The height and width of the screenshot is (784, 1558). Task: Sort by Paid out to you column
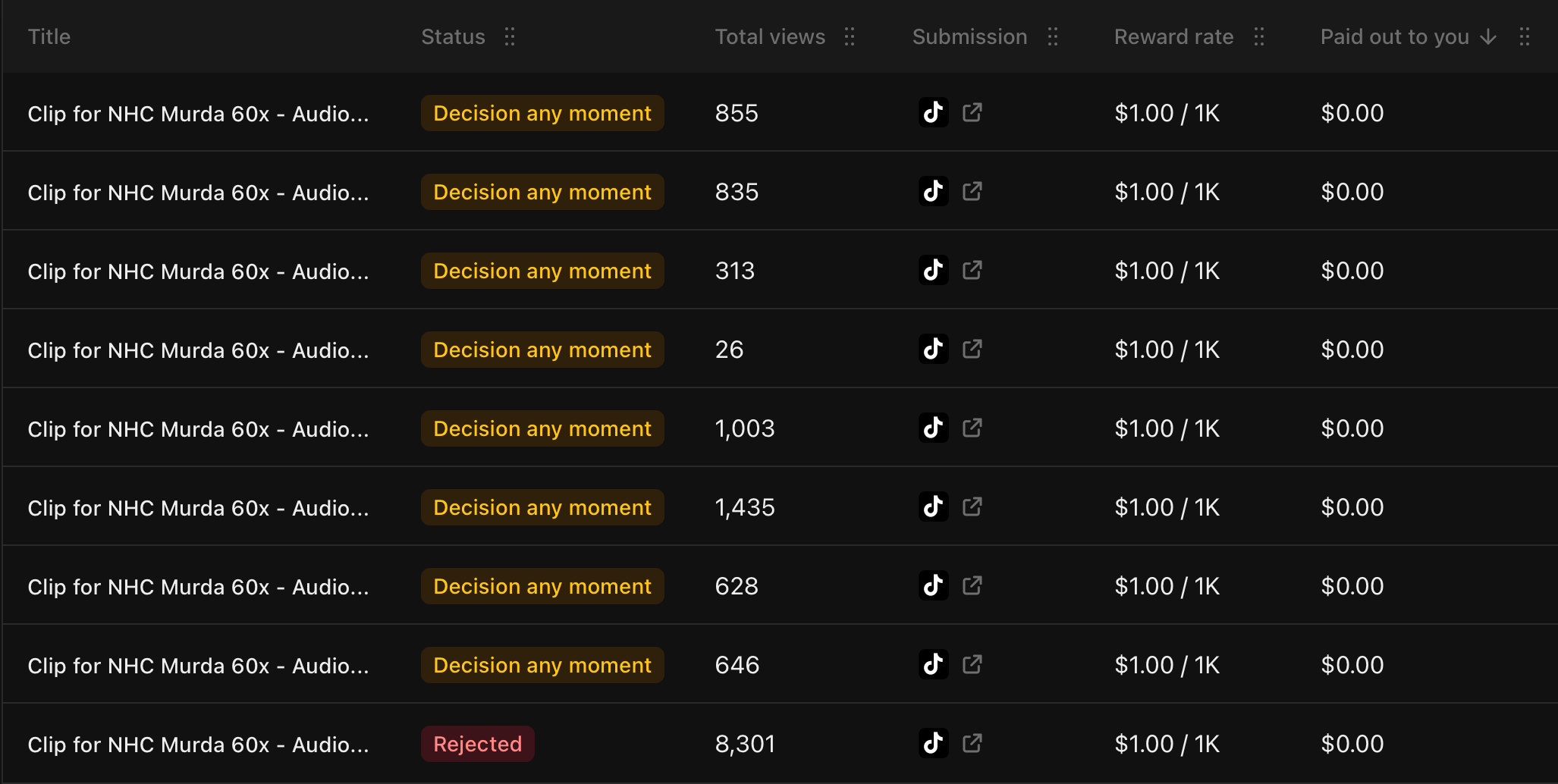point(1395,36)
